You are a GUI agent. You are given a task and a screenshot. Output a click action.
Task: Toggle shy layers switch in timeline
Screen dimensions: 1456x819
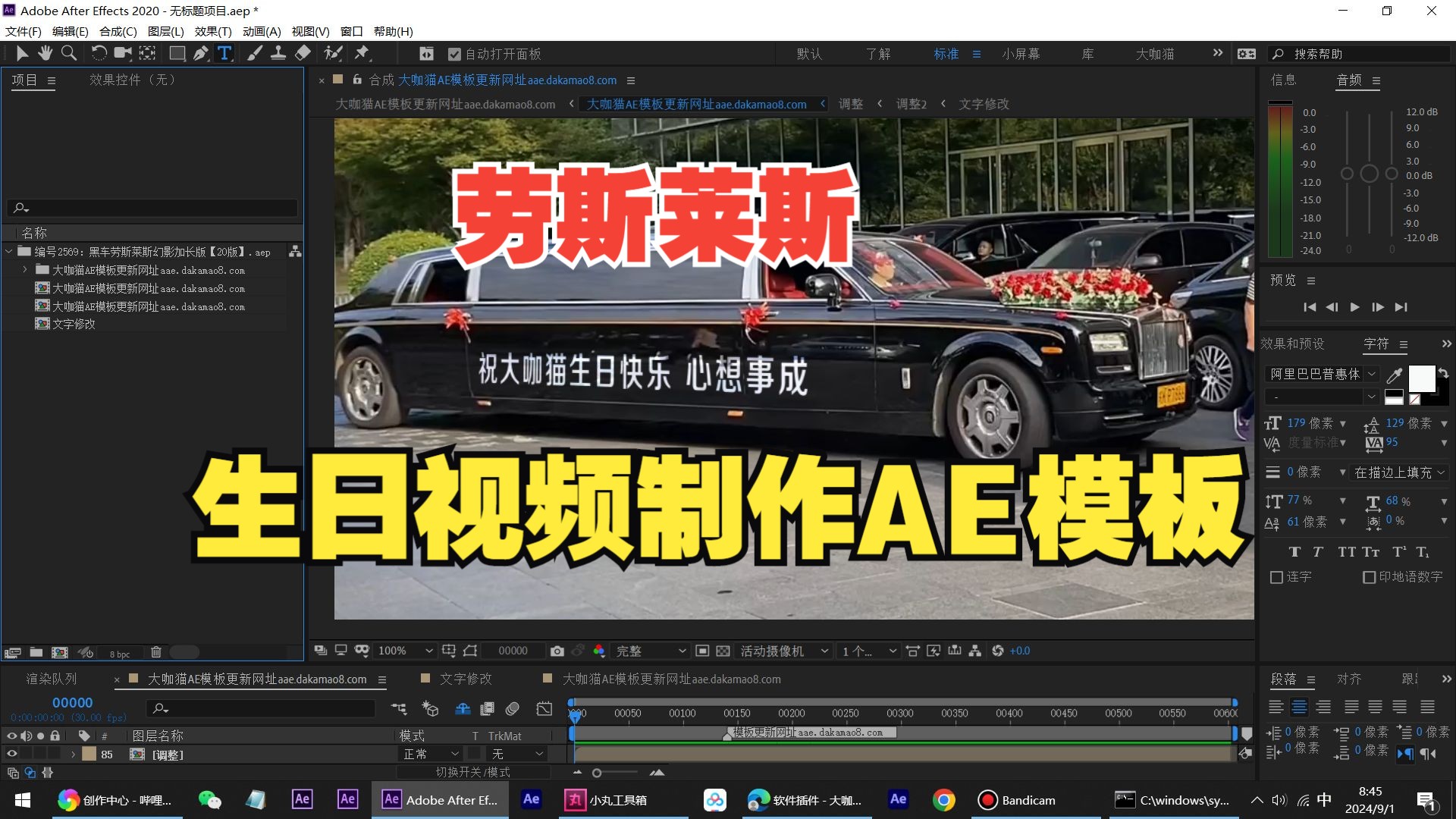[463, 708]
